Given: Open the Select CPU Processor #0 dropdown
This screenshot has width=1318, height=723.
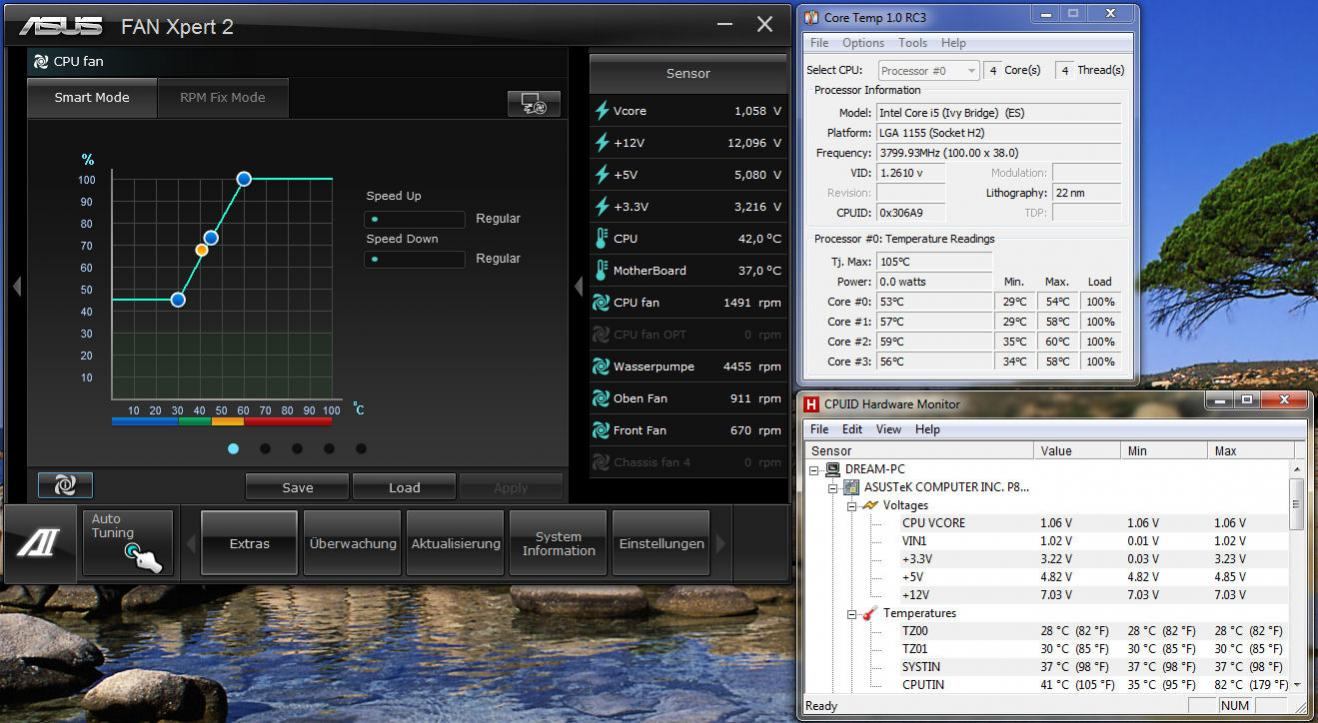Looking at the screenshot, I should (928, 71).
